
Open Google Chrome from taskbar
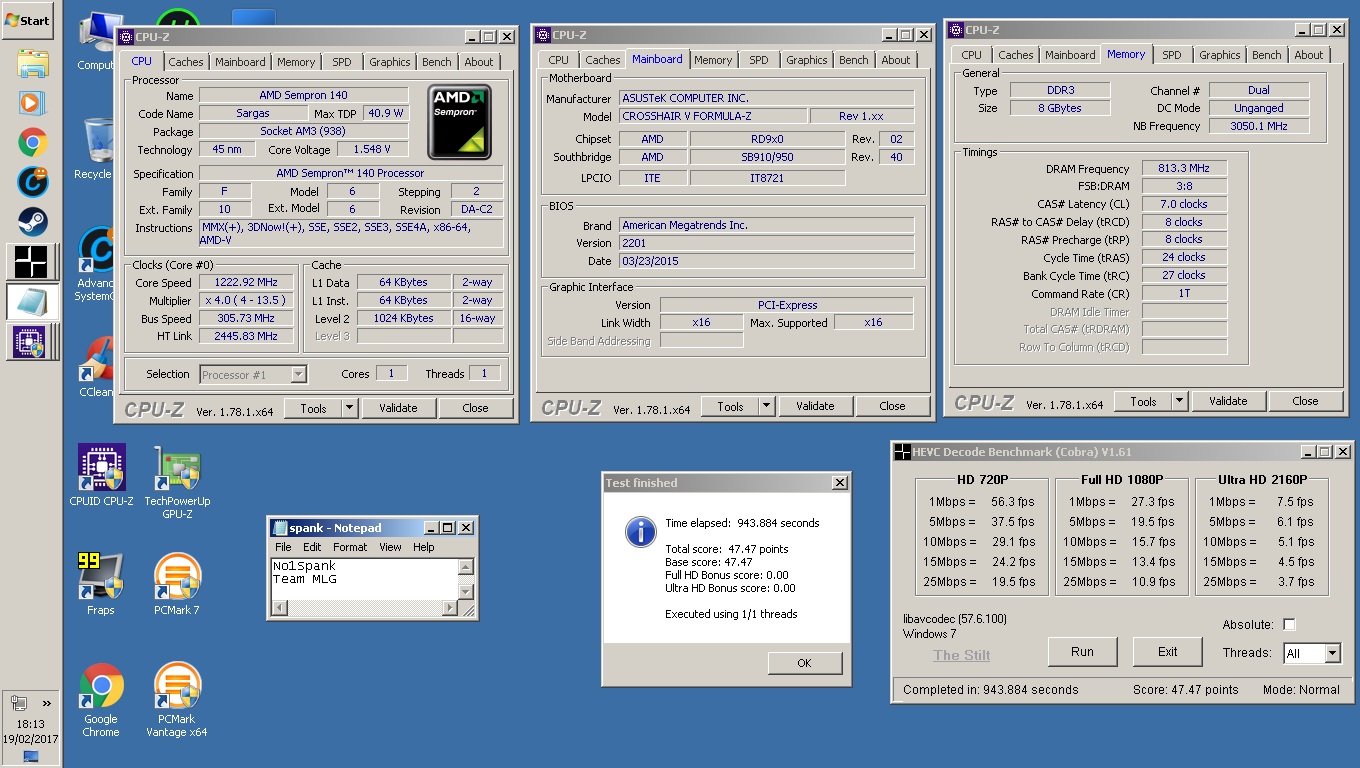(32, 142)
